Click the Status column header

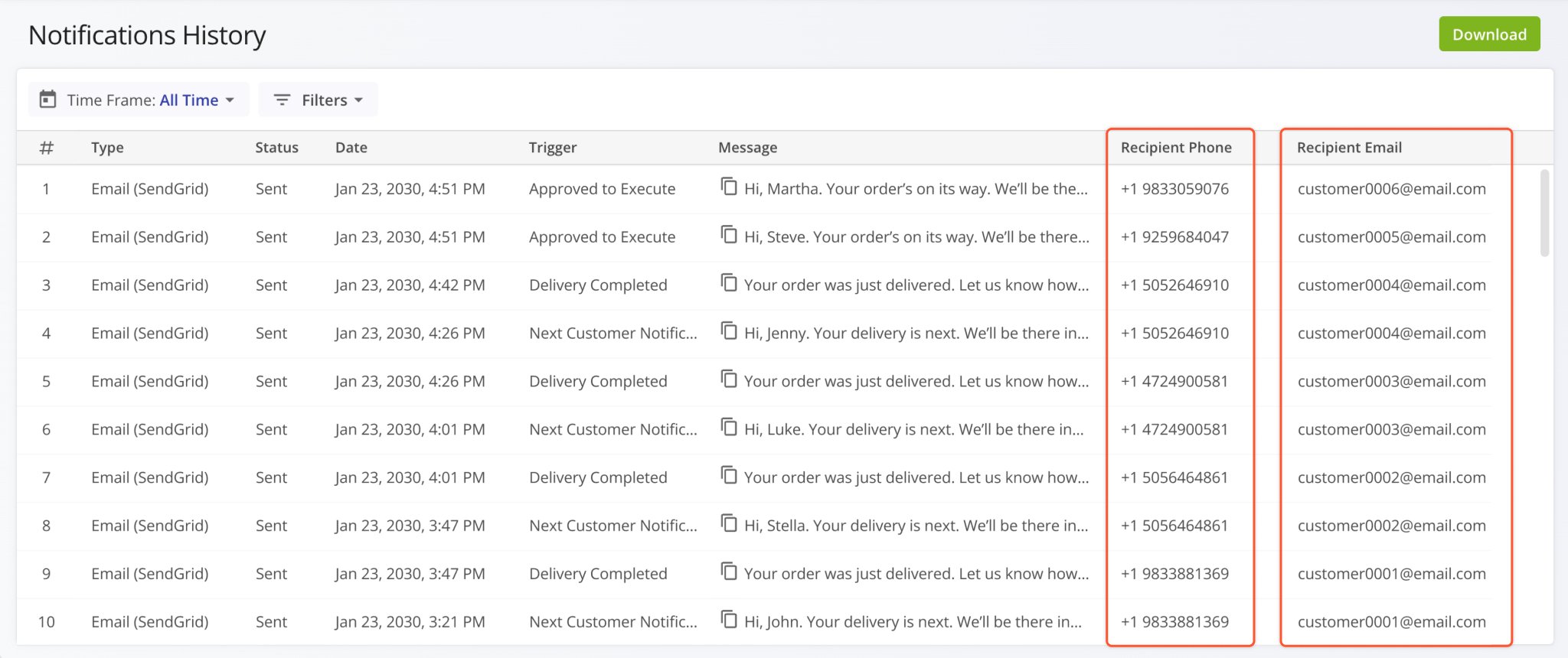[276, 148]
